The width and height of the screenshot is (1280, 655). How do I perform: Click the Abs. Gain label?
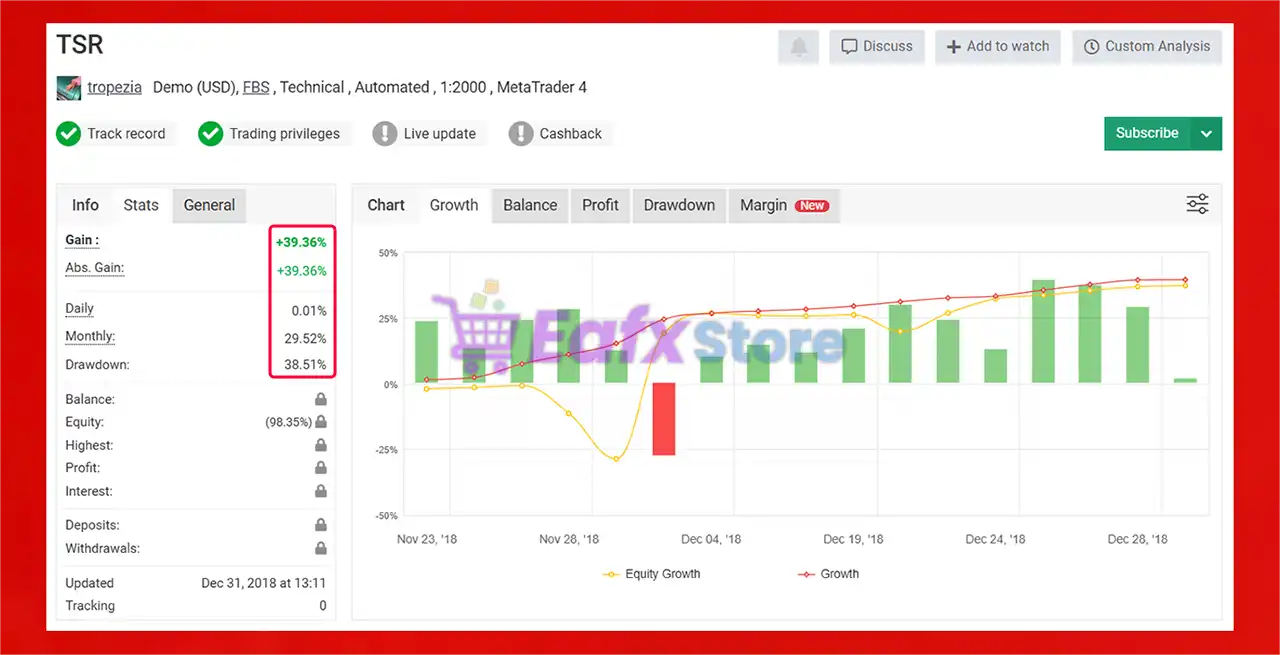click(x=94, y=268)
